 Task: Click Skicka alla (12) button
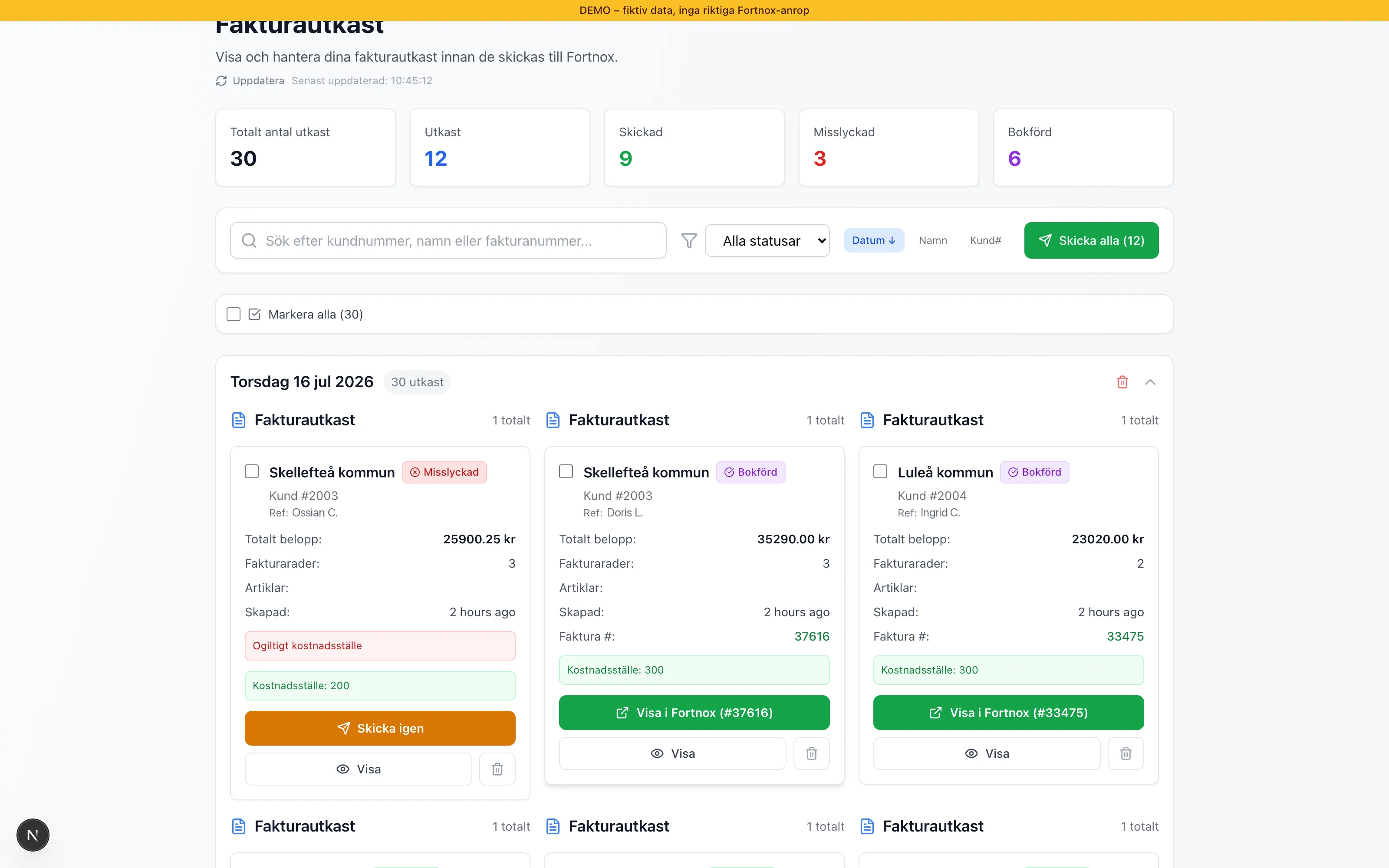click(x=1091, y=240)
